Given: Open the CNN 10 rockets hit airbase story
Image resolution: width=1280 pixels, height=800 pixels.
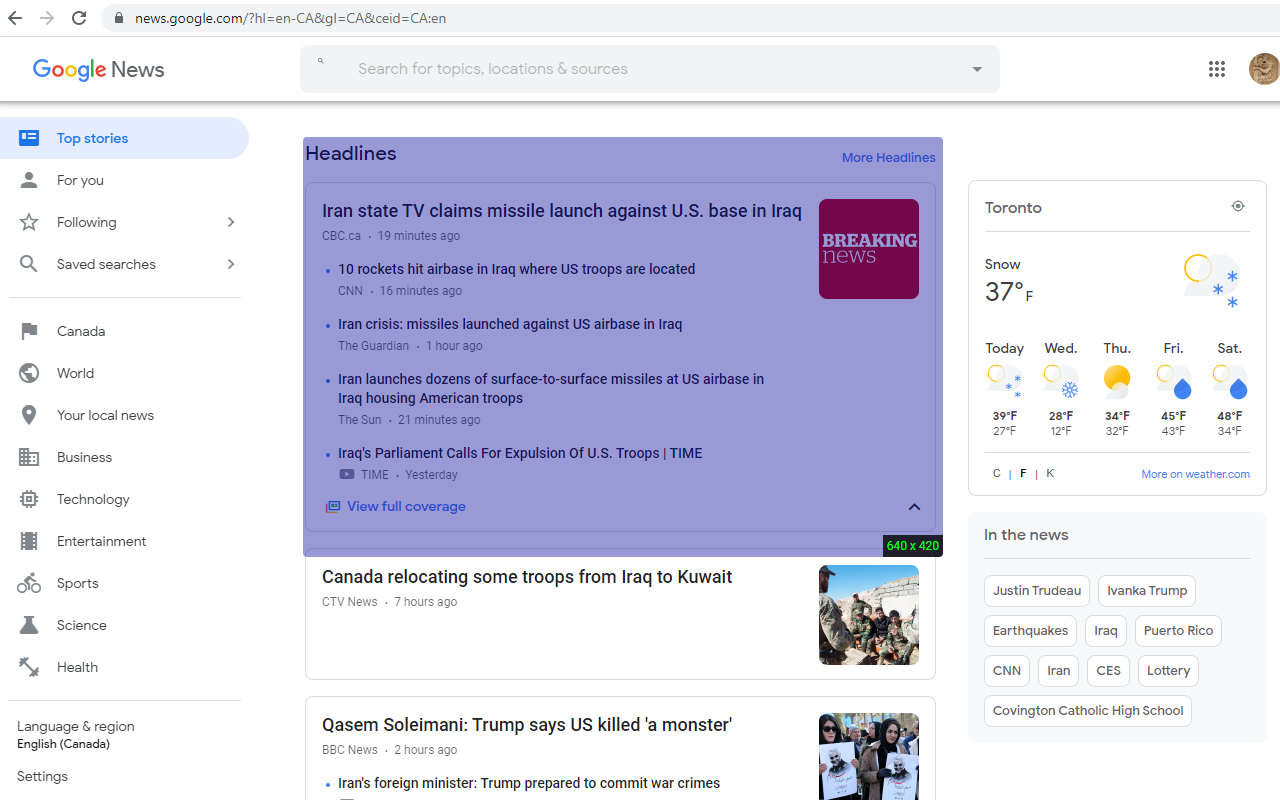Looking at the screenshot, I should (516, 269).
